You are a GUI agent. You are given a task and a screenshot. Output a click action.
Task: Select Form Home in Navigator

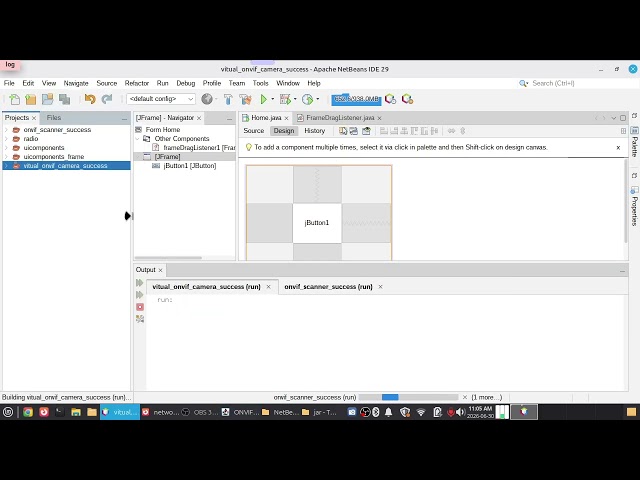point(162,130)
